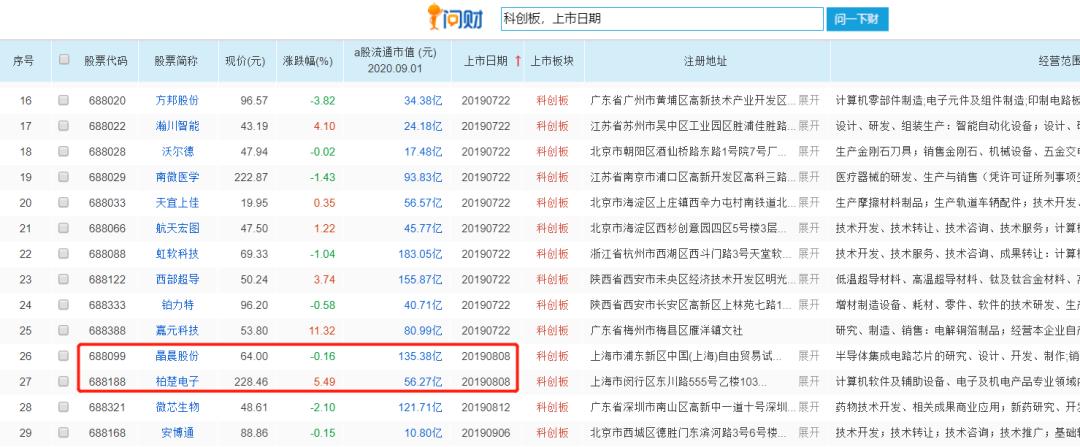
Task: Expand 展开 address for 西部超导 row
Action: click(x=809, y=280)
